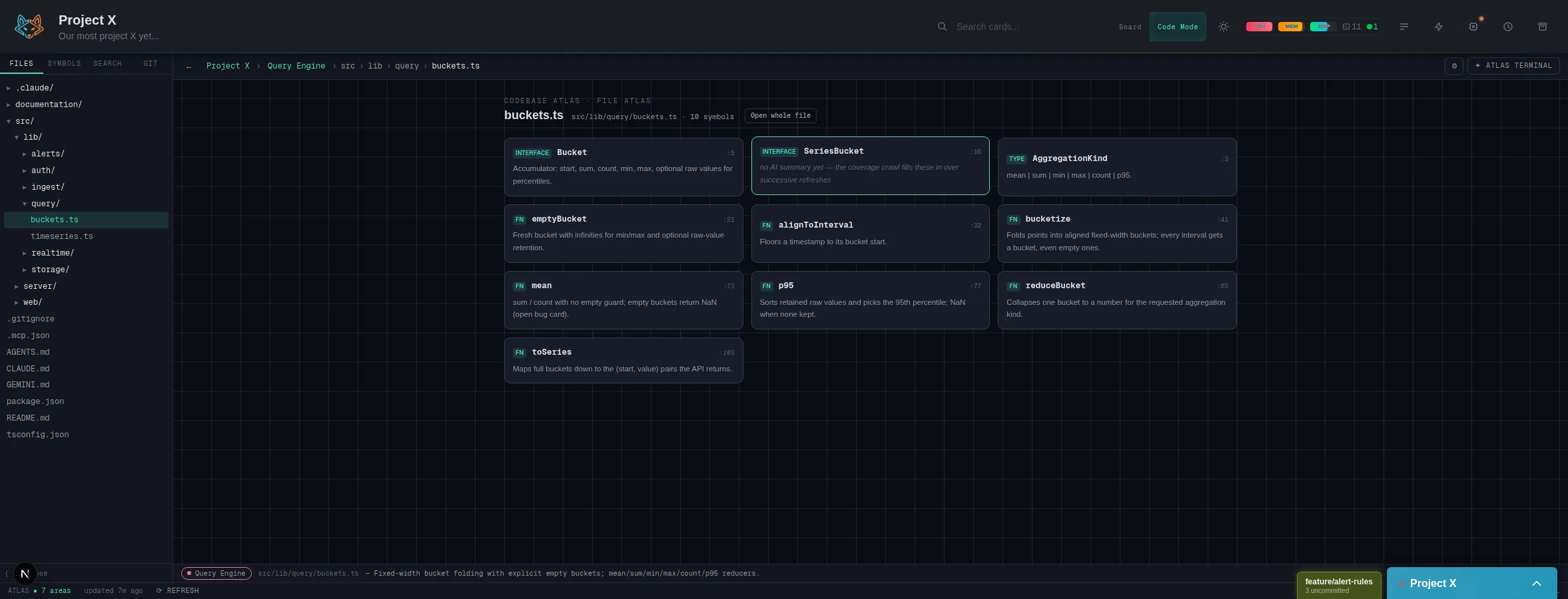Open the clock history icon

click(x=1508, y=27)
